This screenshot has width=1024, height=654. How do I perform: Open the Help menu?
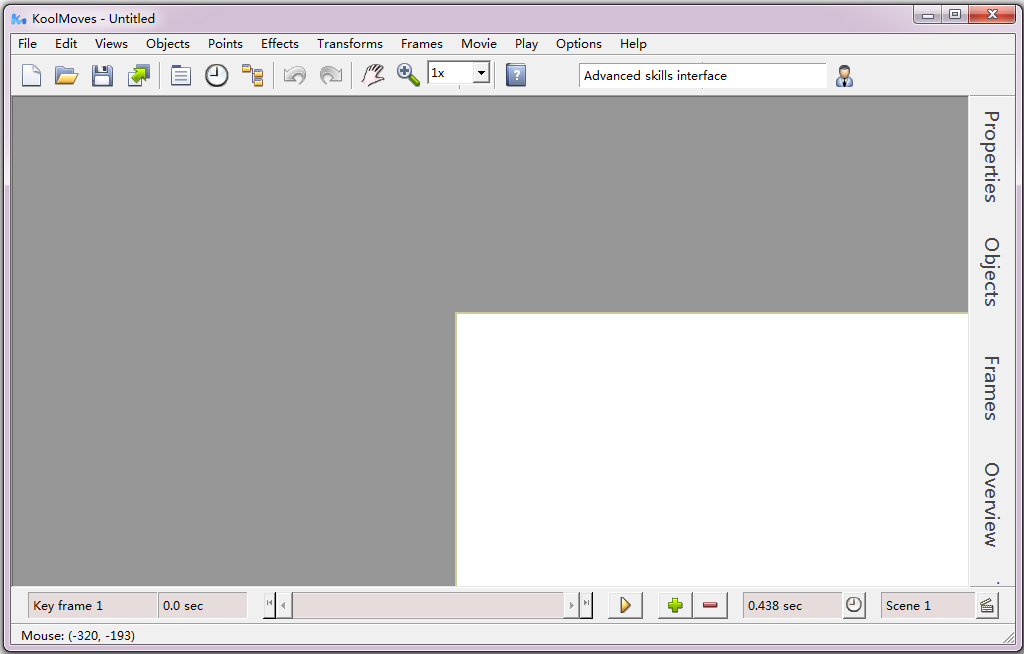point(633,44)
